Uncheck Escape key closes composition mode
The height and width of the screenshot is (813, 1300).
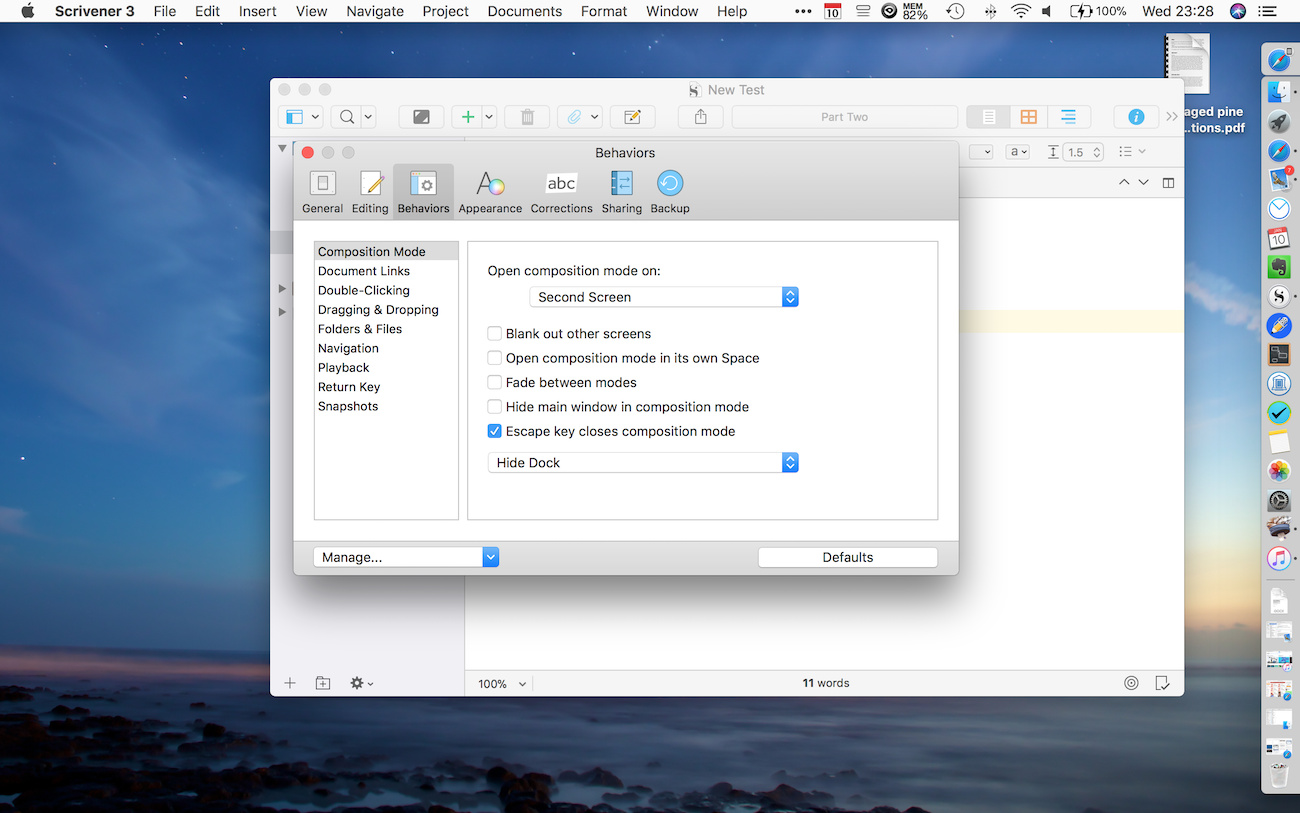tap(494, 431)
